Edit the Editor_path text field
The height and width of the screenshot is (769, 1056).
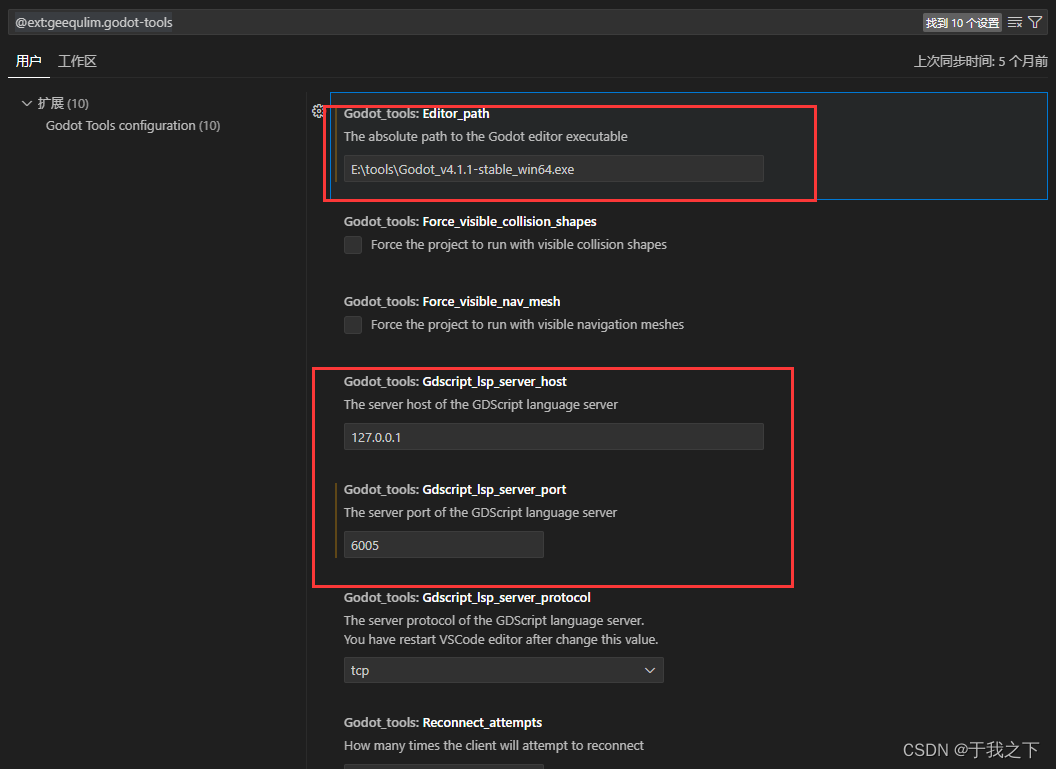coord(554,168)
